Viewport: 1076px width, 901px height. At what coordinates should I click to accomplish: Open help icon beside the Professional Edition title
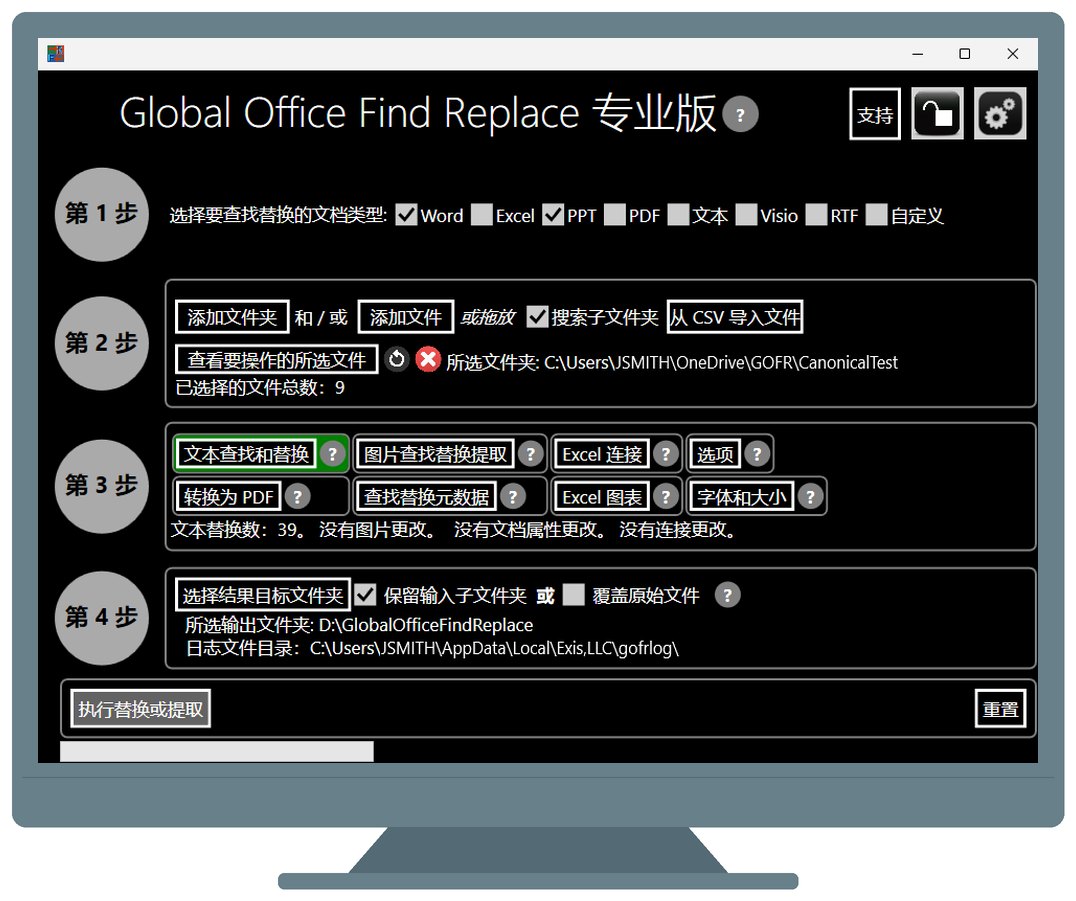coord(740,115)
